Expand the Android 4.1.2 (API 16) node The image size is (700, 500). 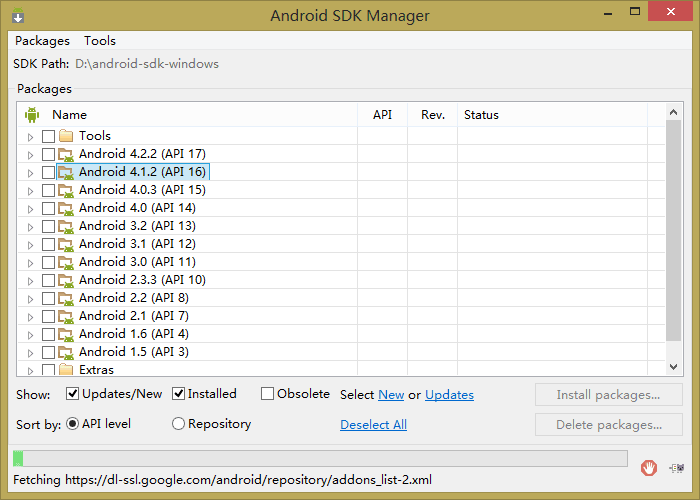pyautogui.click(x=30, y=173)
